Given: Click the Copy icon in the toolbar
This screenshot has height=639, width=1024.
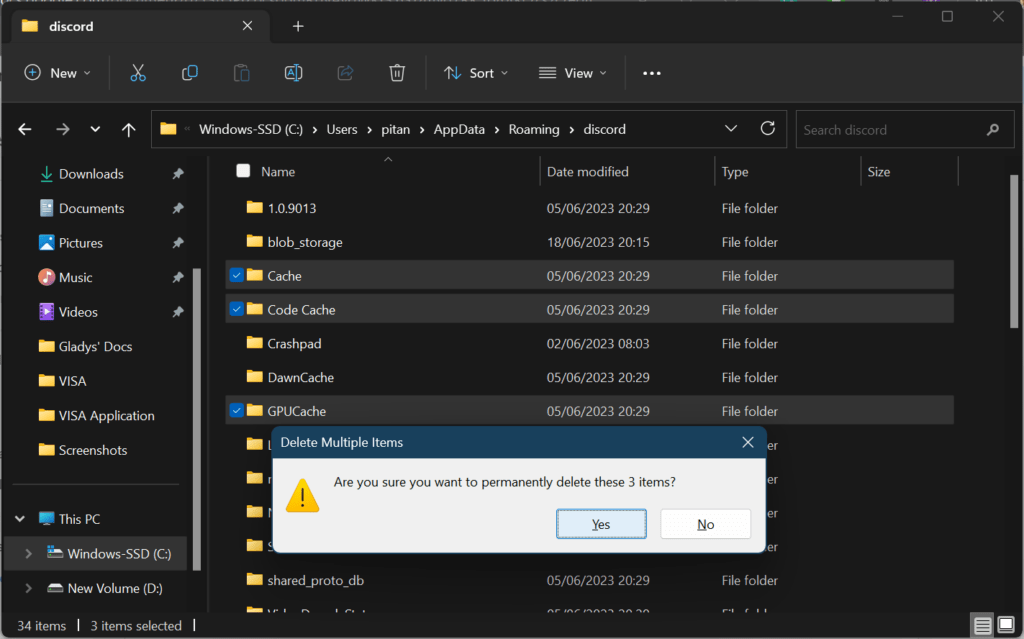Looking at the screenshot, I should (189, 72).
